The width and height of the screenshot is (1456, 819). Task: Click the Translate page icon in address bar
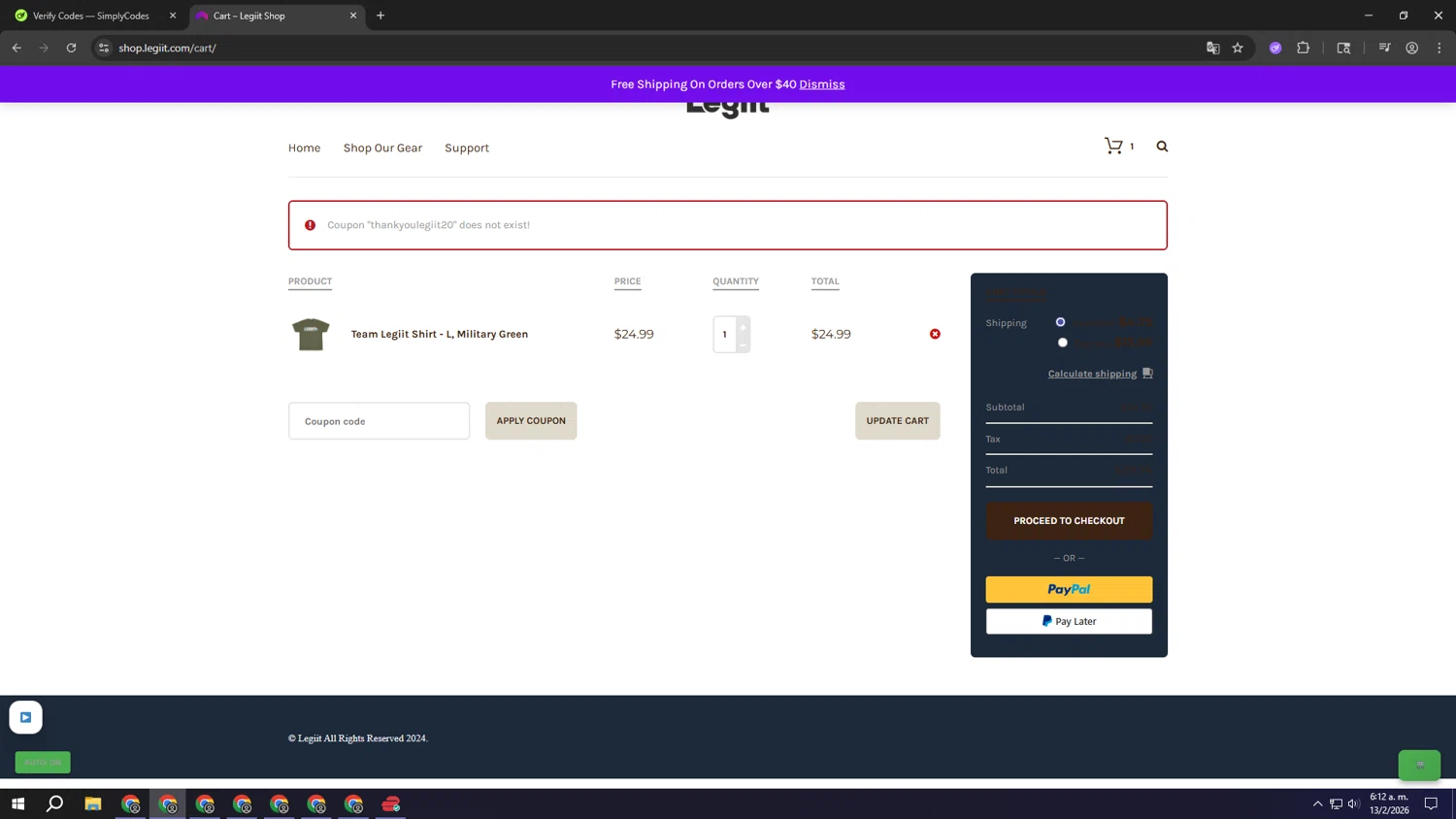tap(1212, 48)
